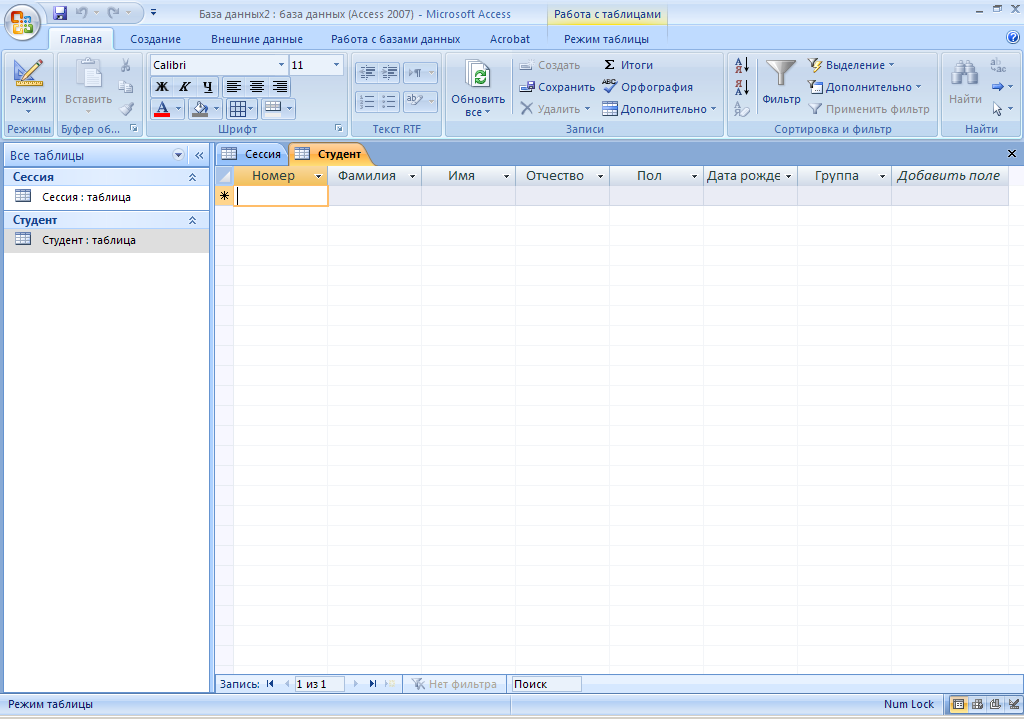Screen dimensions: 1024x719
Task: Select the new record row marker
Action: (x=225, y=196)
